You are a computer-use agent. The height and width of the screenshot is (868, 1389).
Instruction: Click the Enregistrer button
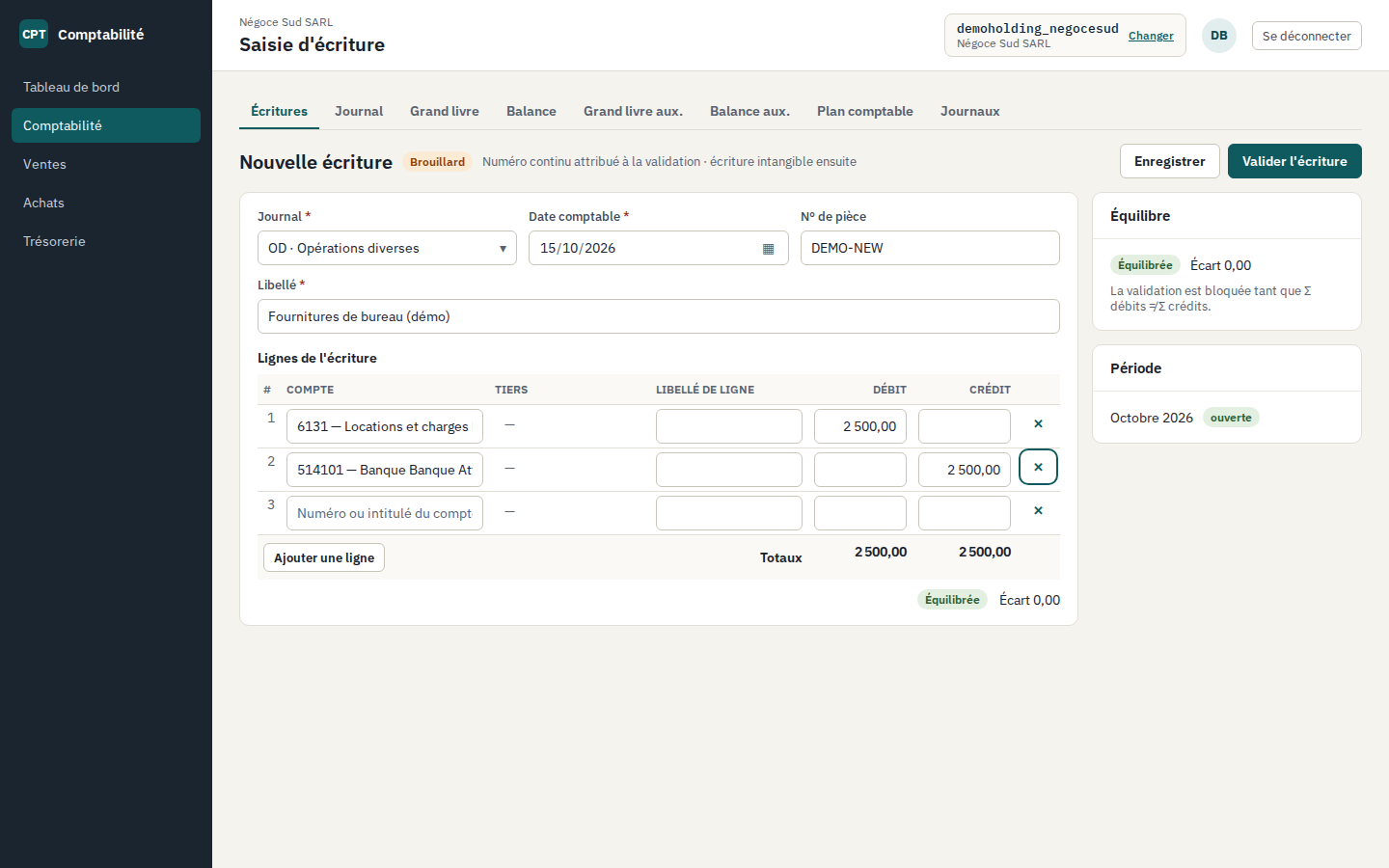[x=1170, y=161]
